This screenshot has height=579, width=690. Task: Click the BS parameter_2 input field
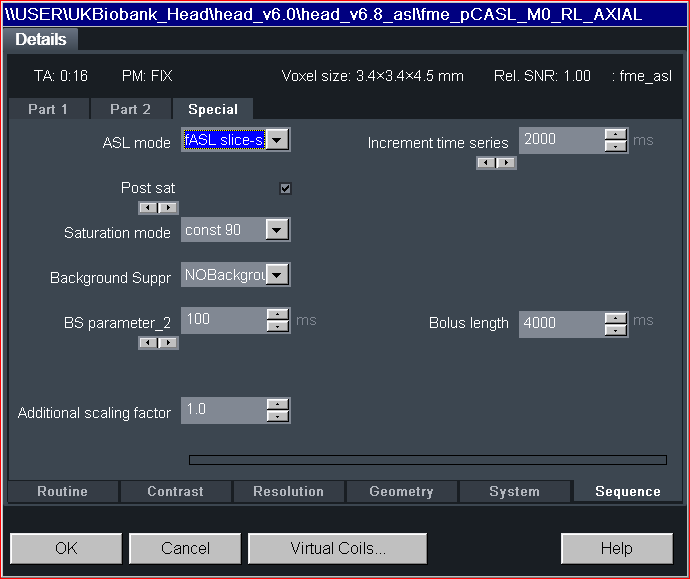pyautogui.click(x=224, y=320)
